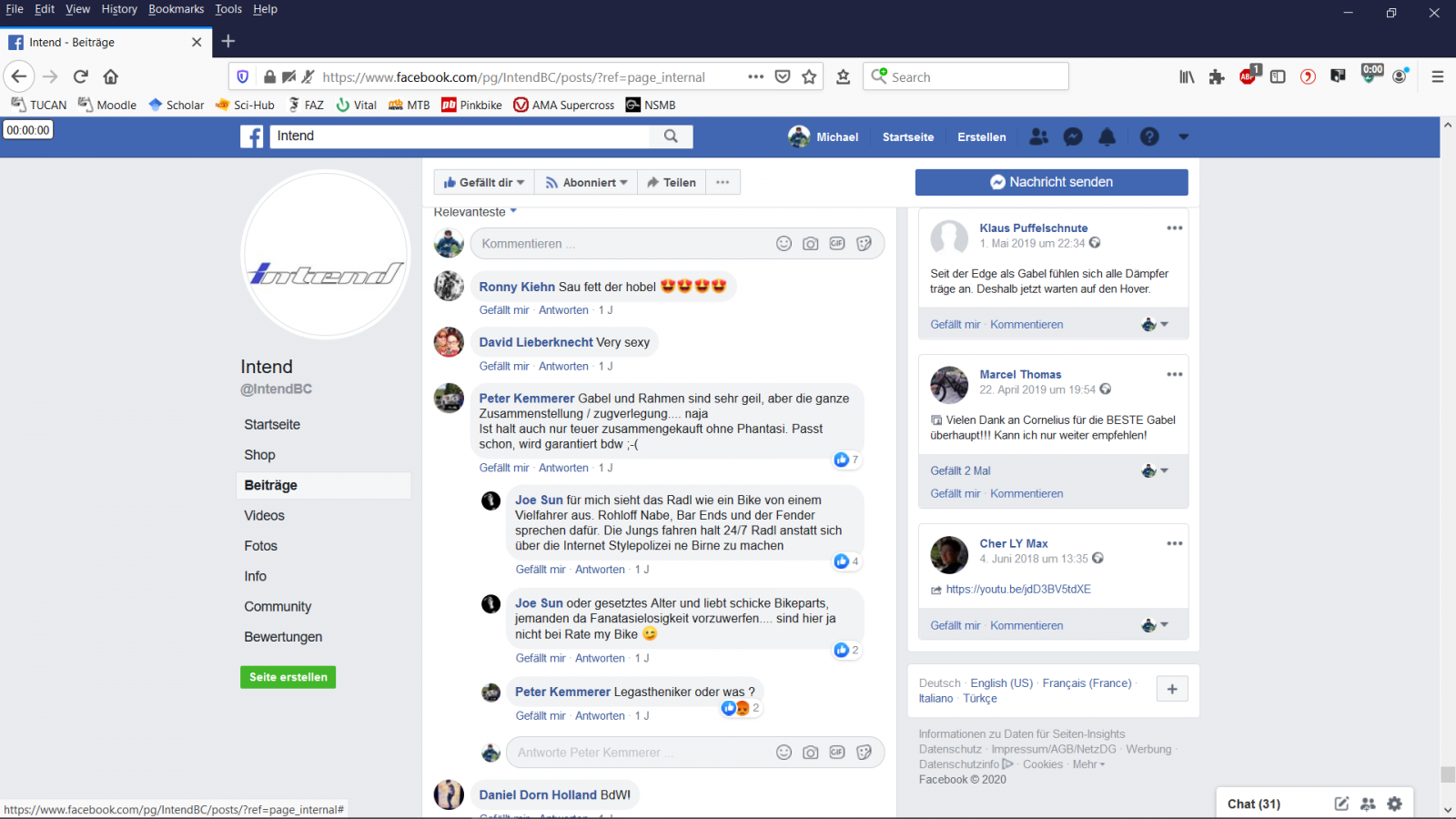The width and height of the screenshot is (1456, 819).
Task: Open the help question mark icon
Action: (1149, 136)
